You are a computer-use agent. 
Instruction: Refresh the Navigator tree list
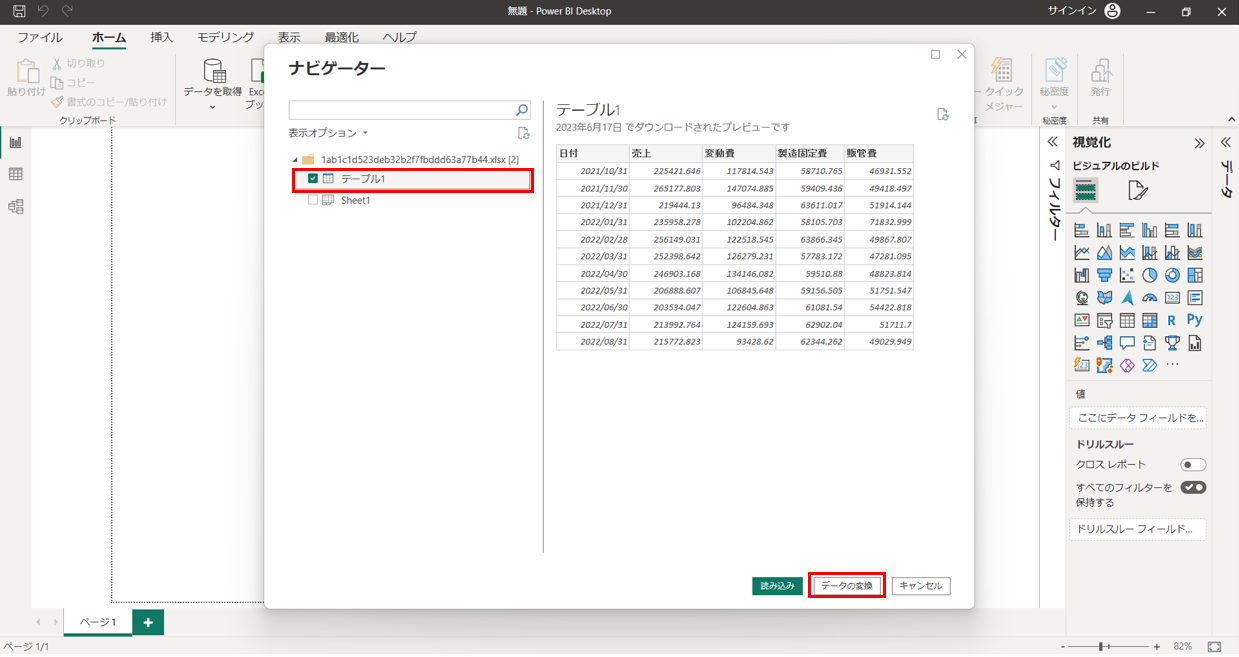[x=524, y=133]
